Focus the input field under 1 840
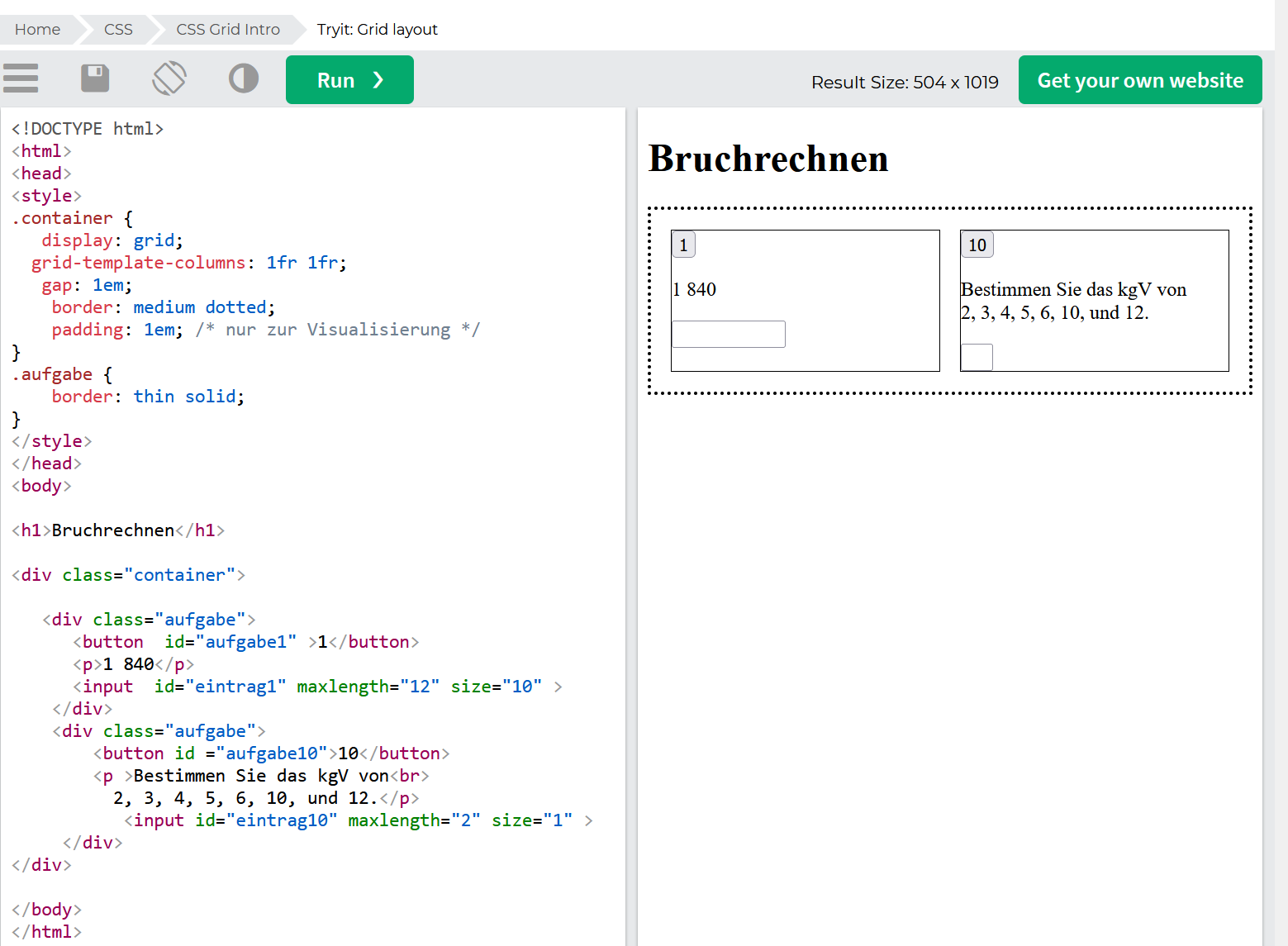 point(728,335)
